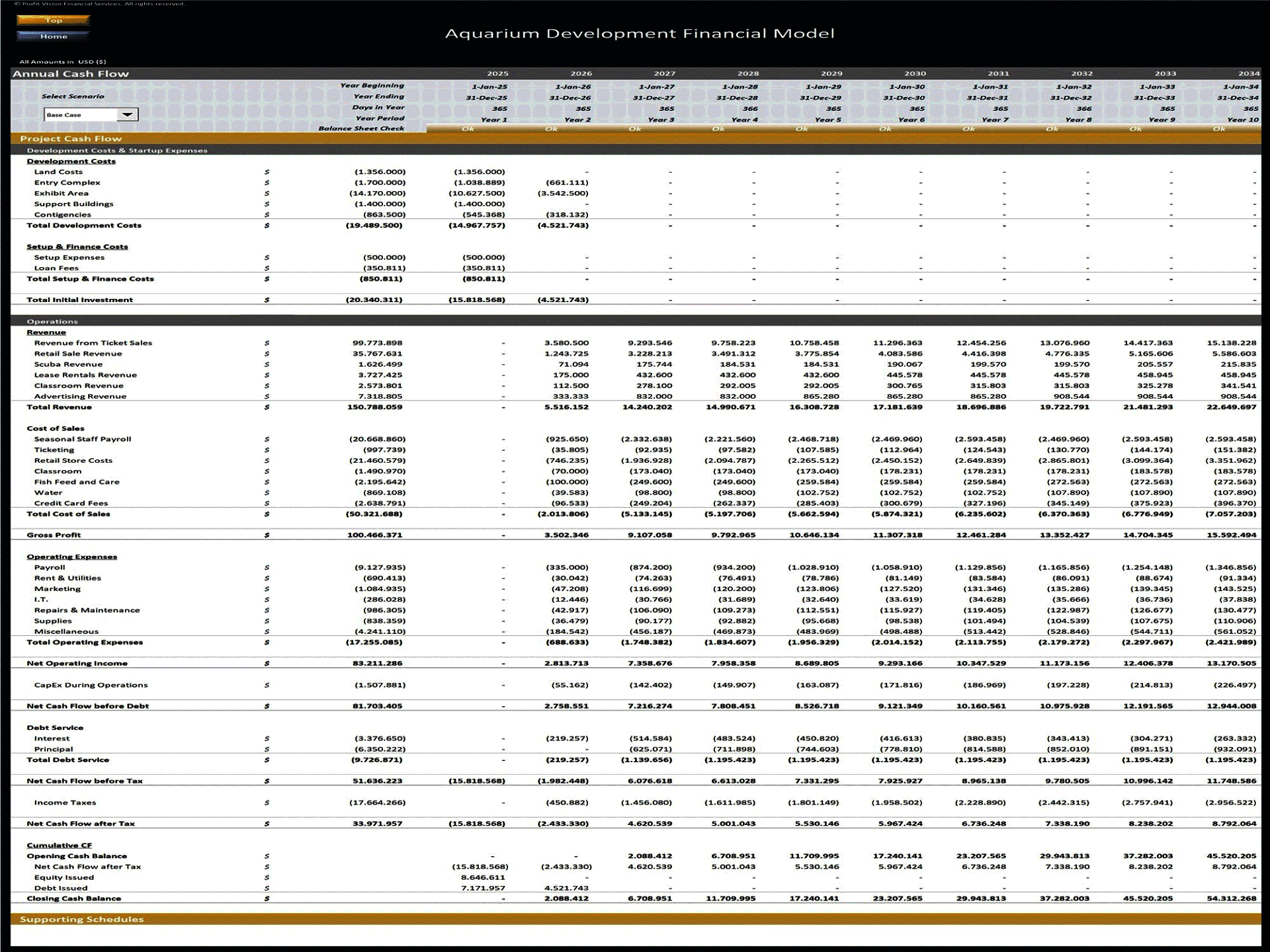This screenshot has height=952, width=1270.
Task: Click the Setup & Finance Costs heading
Action: tap(77, 247)
